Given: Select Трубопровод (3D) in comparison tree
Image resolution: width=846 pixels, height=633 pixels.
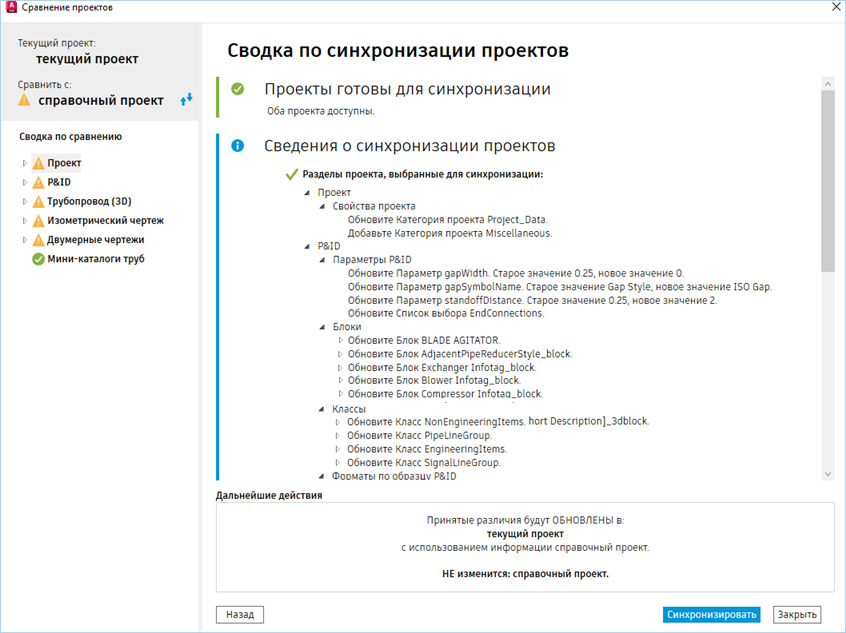Looking at the screenshot, I should pyautogui.click(x=90, y=201).
